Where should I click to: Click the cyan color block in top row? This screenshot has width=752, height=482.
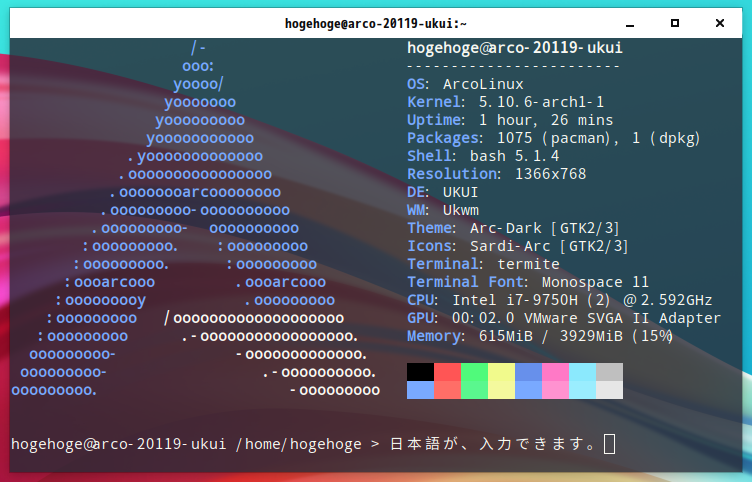click(x=583, y=372)
